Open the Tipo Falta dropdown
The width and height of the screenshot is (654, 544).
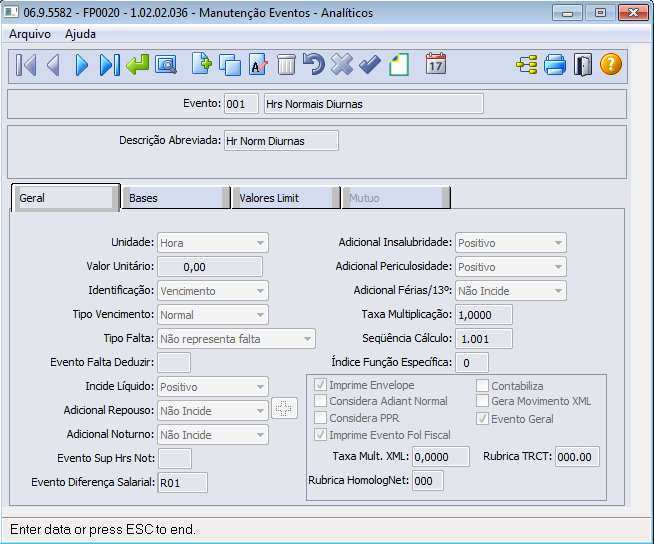click(236, 339)
